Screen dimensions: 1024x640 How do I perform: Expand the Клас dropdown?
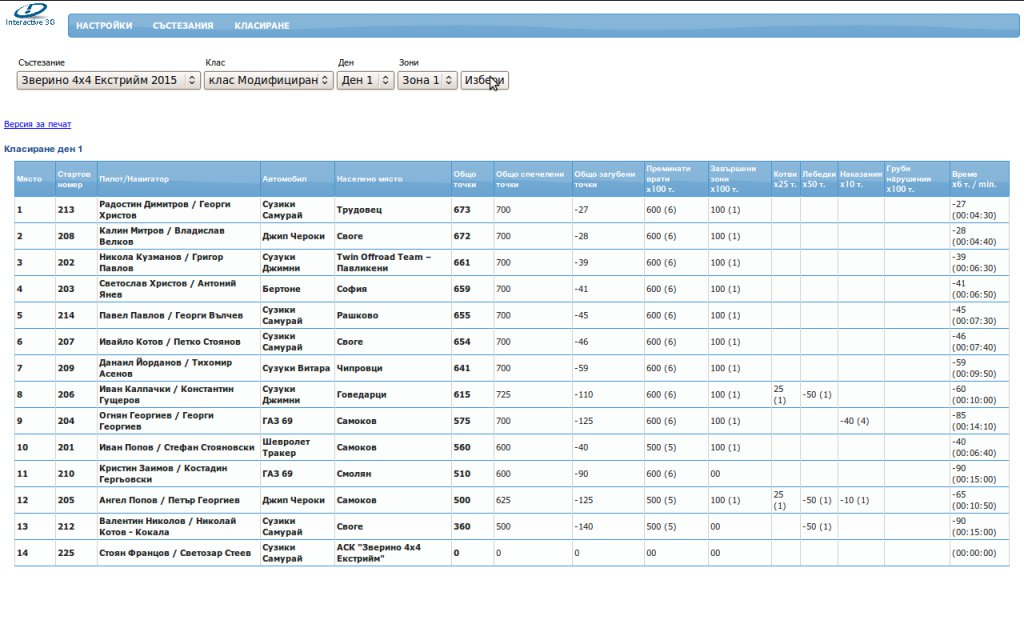click(268, 80)
